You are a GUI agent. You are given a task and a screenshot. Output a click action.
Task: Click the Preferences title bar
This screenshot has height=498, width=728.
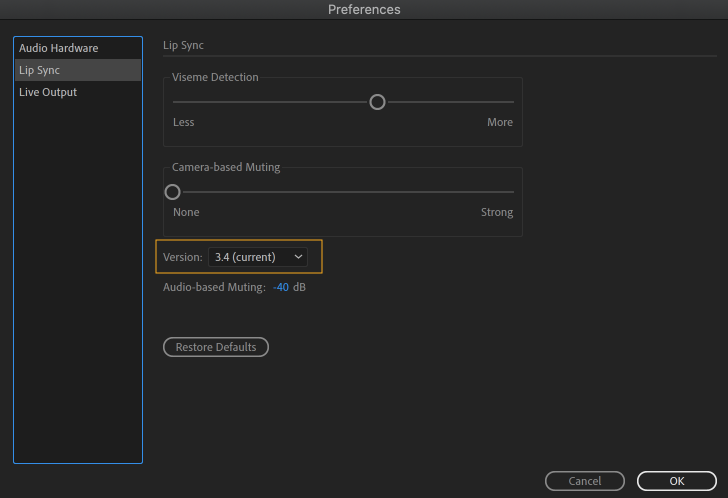(x=364, y=10)
